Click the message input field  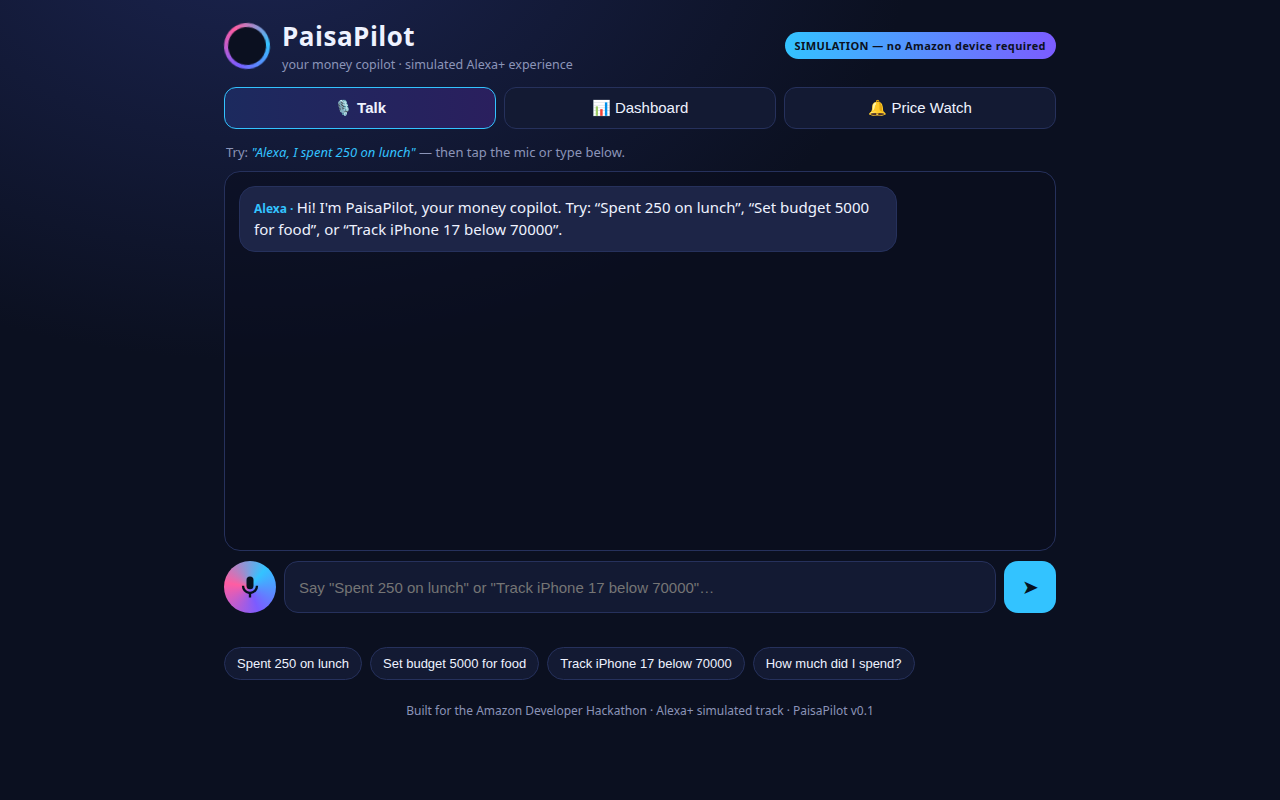tap(640, 587)
